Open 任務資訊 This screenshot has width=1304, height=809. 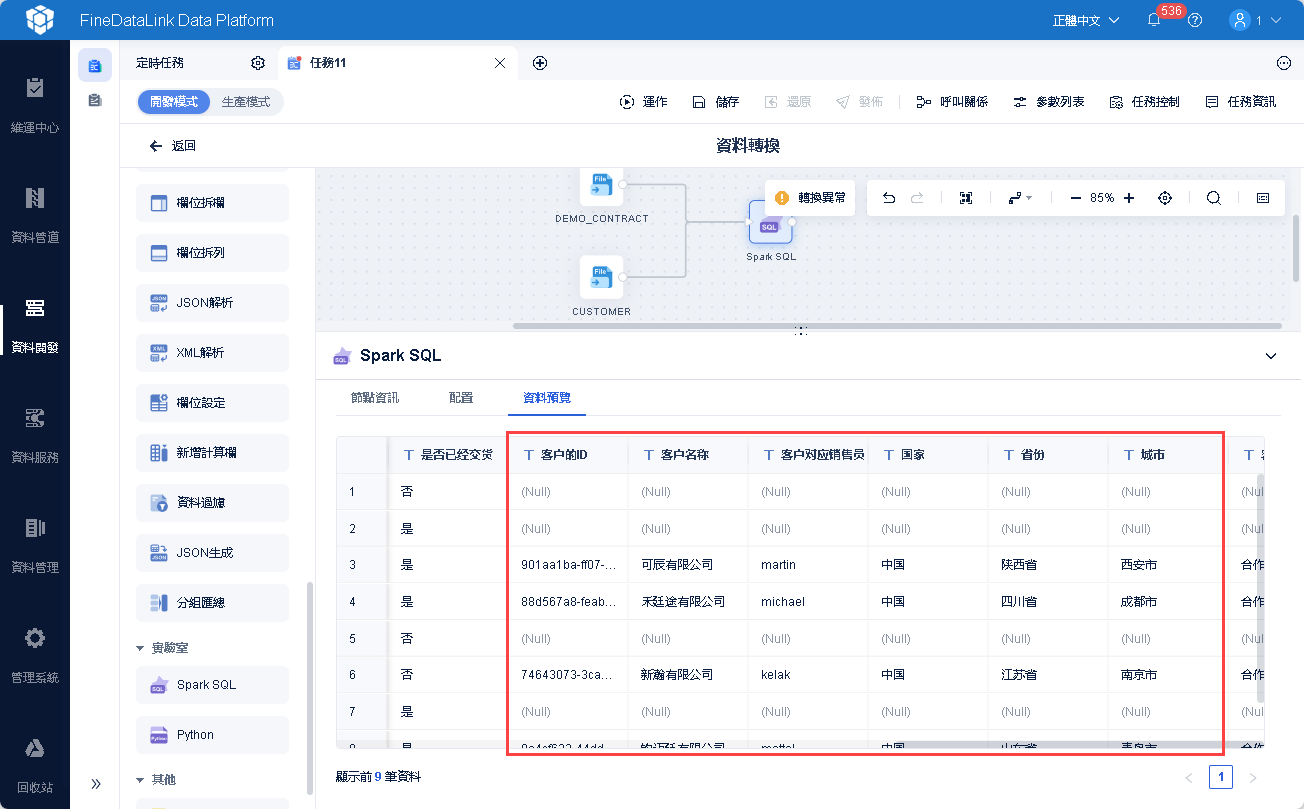[1240, 102]
